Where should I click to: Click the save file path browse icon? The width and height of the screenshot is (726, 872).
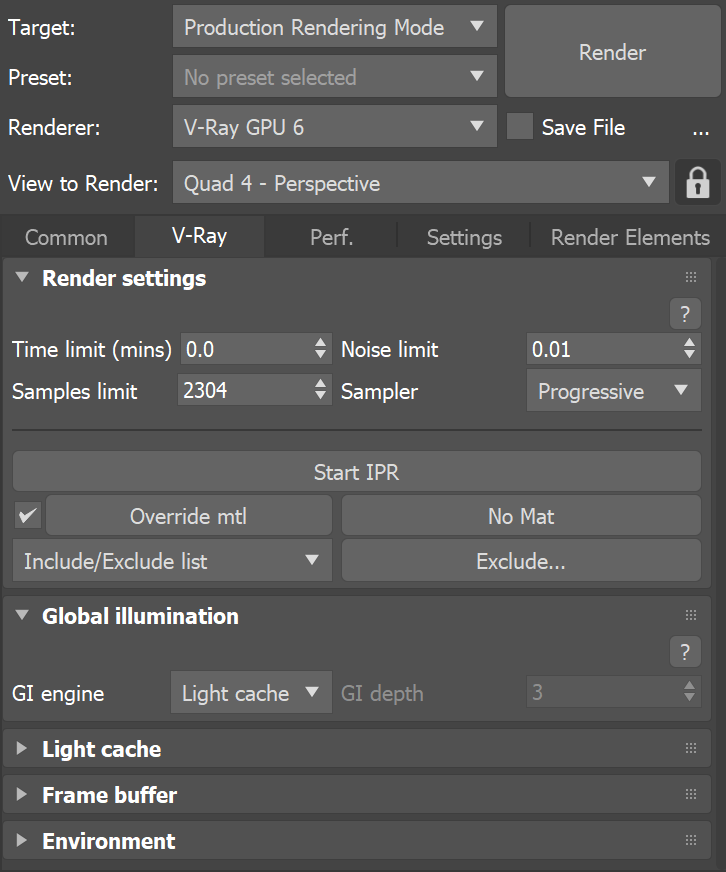(702, 129)
